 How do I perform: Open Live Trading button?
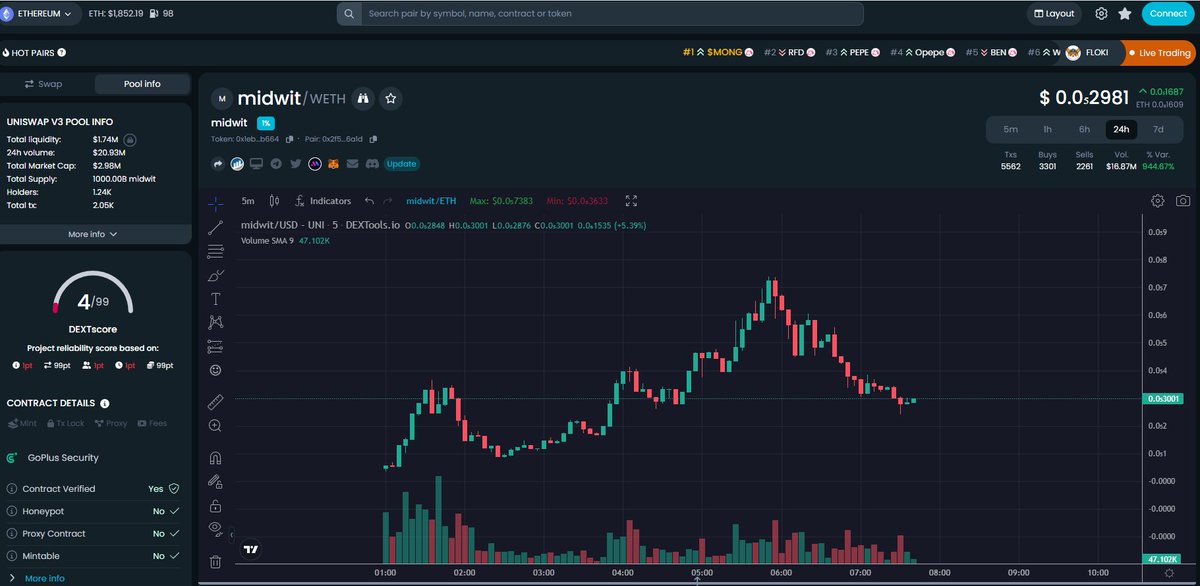tap(1160, 52)
